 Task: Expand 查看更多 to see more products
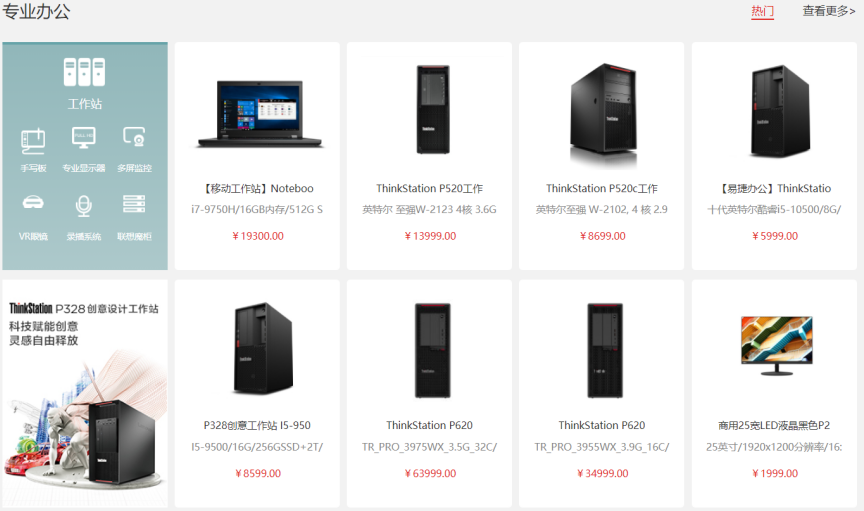[829, 11]
